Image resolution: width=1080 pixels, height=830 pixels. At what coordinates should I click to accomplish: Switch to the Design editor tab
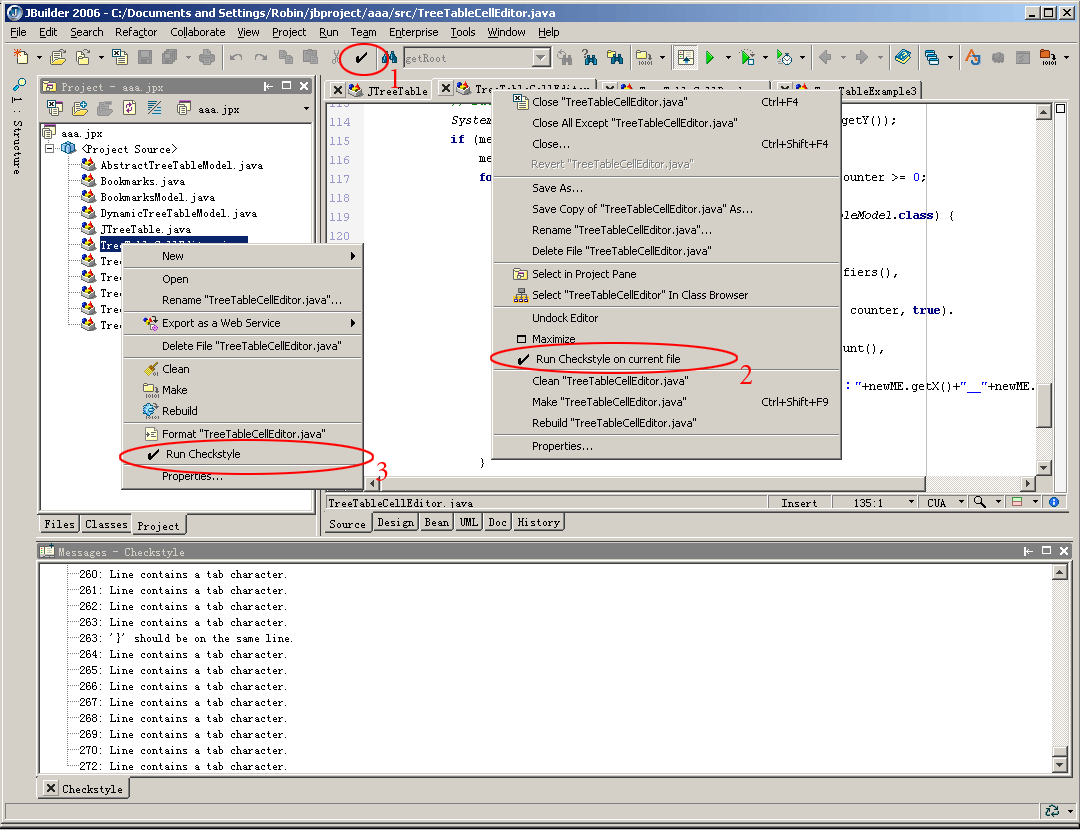[x=395, y=523]
